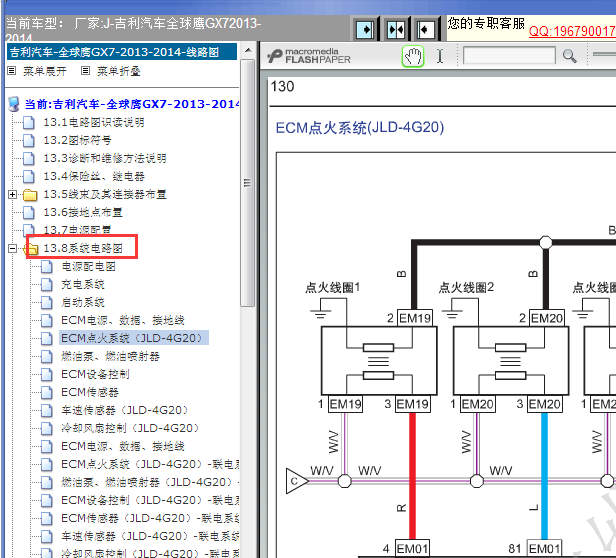Open 车速传感器（JLD-4G20）-联电系统 entry

[x=150, y=536]
